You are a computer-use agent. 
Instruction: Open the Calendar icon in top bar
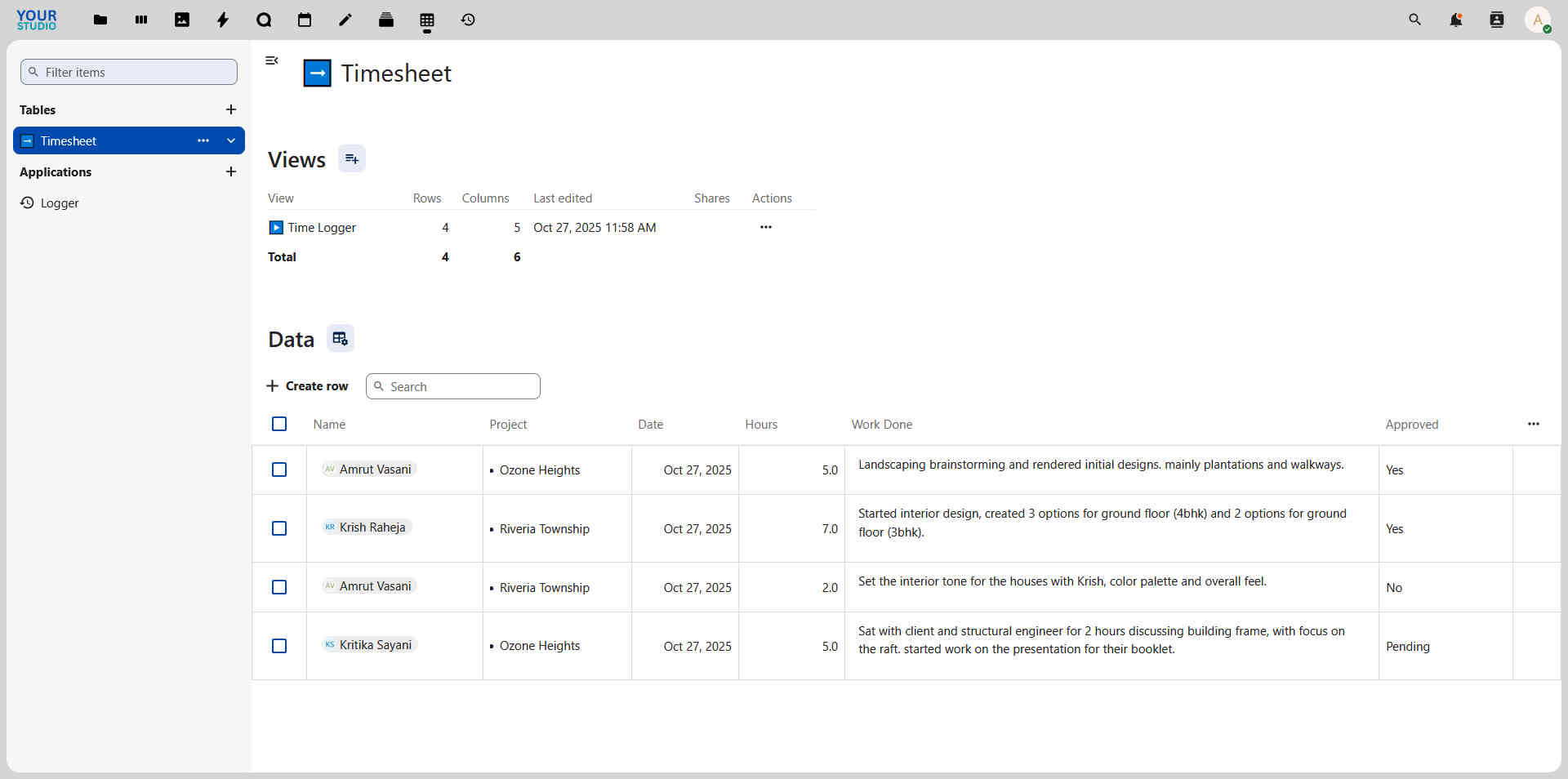pyautogui.click(x=305, y=20)
